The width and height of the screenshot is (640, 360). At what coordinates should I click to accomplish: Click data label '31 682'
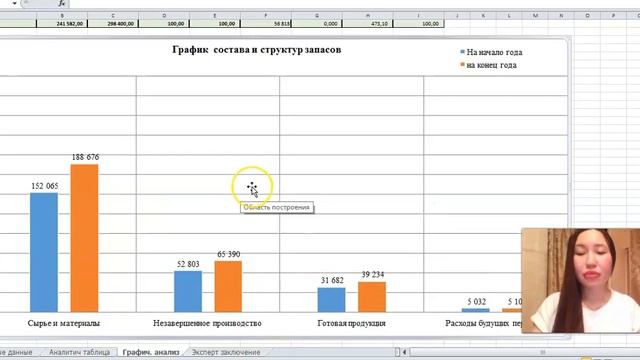point(332,280)
